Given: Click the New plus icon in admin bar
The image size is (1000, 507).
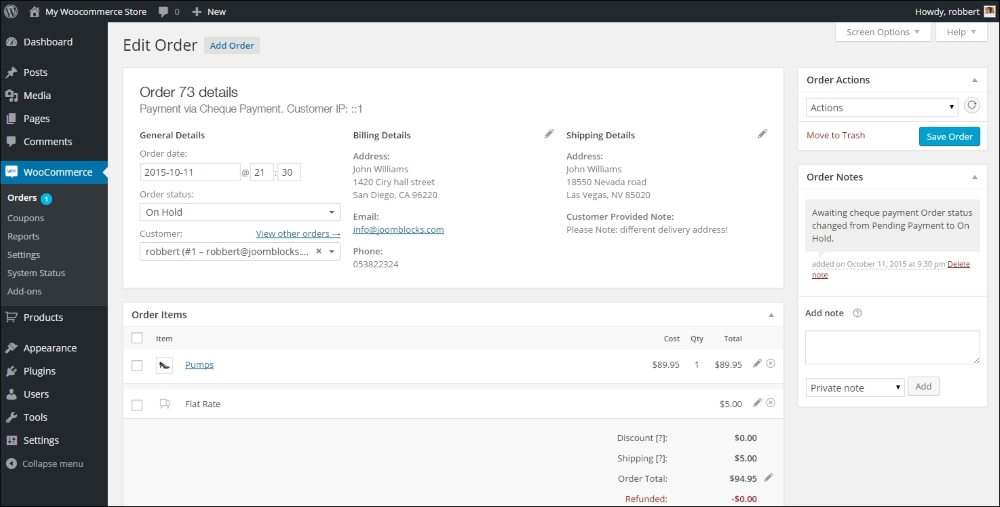Looking at the screenshot, I should [x=196, y=11].
